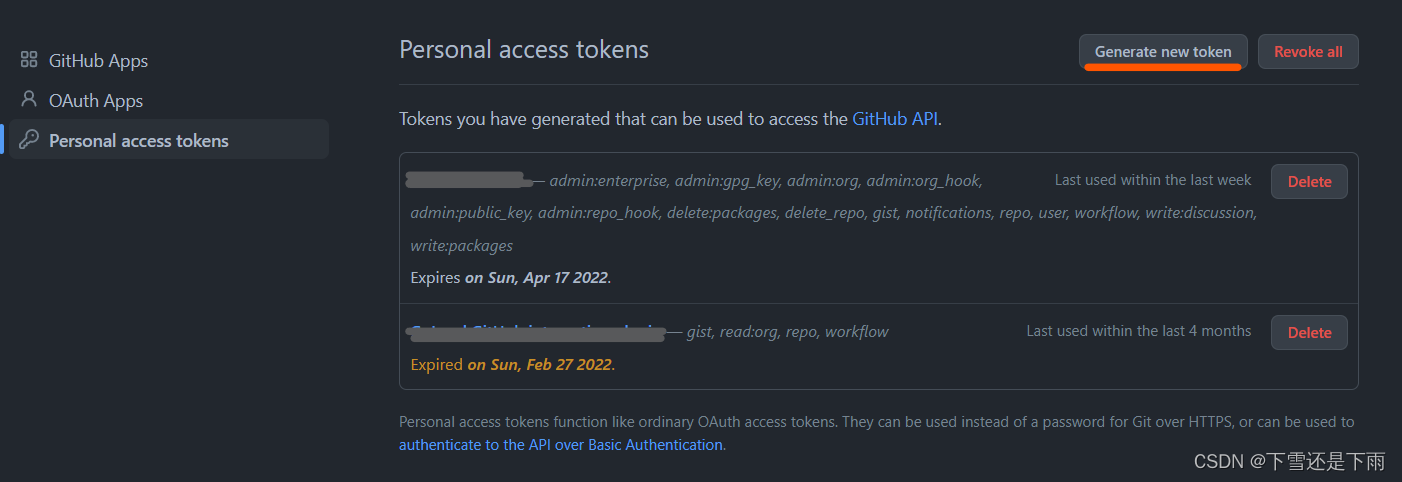Click the key icon in sidebar
Image resolution: width=1402 pixels, height=482 pixels.
point(29,140)
